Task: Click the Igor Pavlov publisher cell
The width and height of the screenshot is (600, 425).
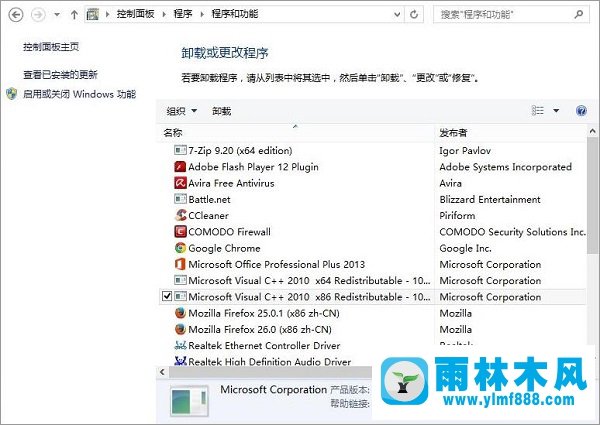Action: tap(465, 150)
